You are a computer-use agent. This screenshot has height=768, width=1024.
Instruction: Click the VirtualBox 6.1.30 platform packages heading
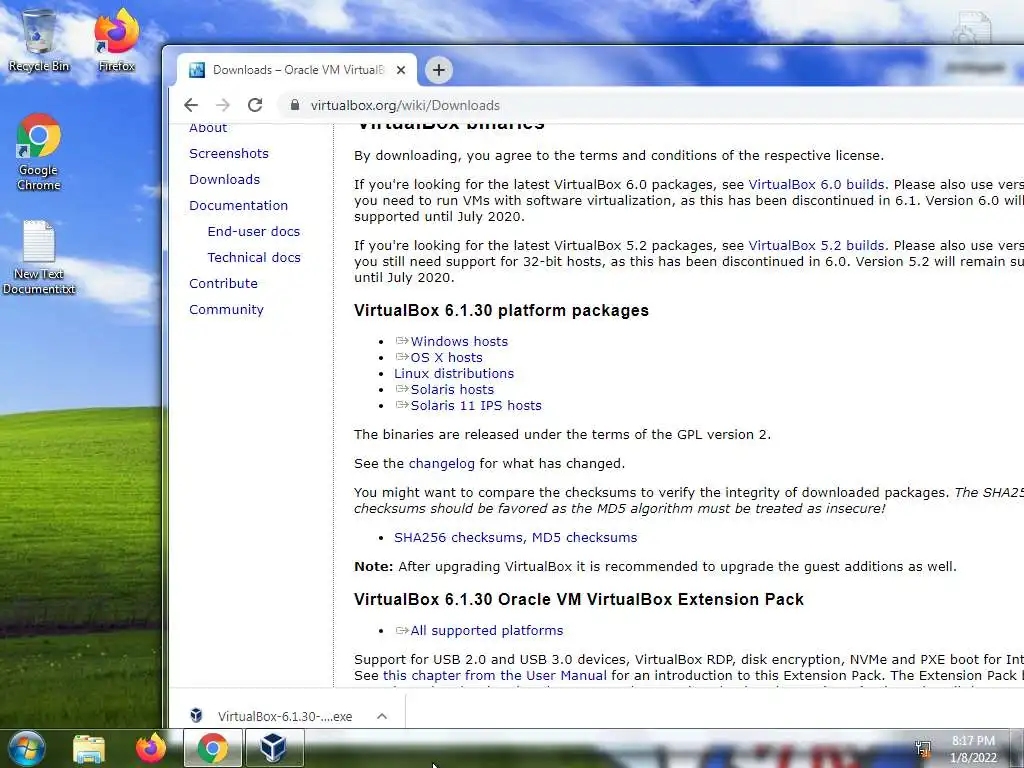[x=501, y=310]
